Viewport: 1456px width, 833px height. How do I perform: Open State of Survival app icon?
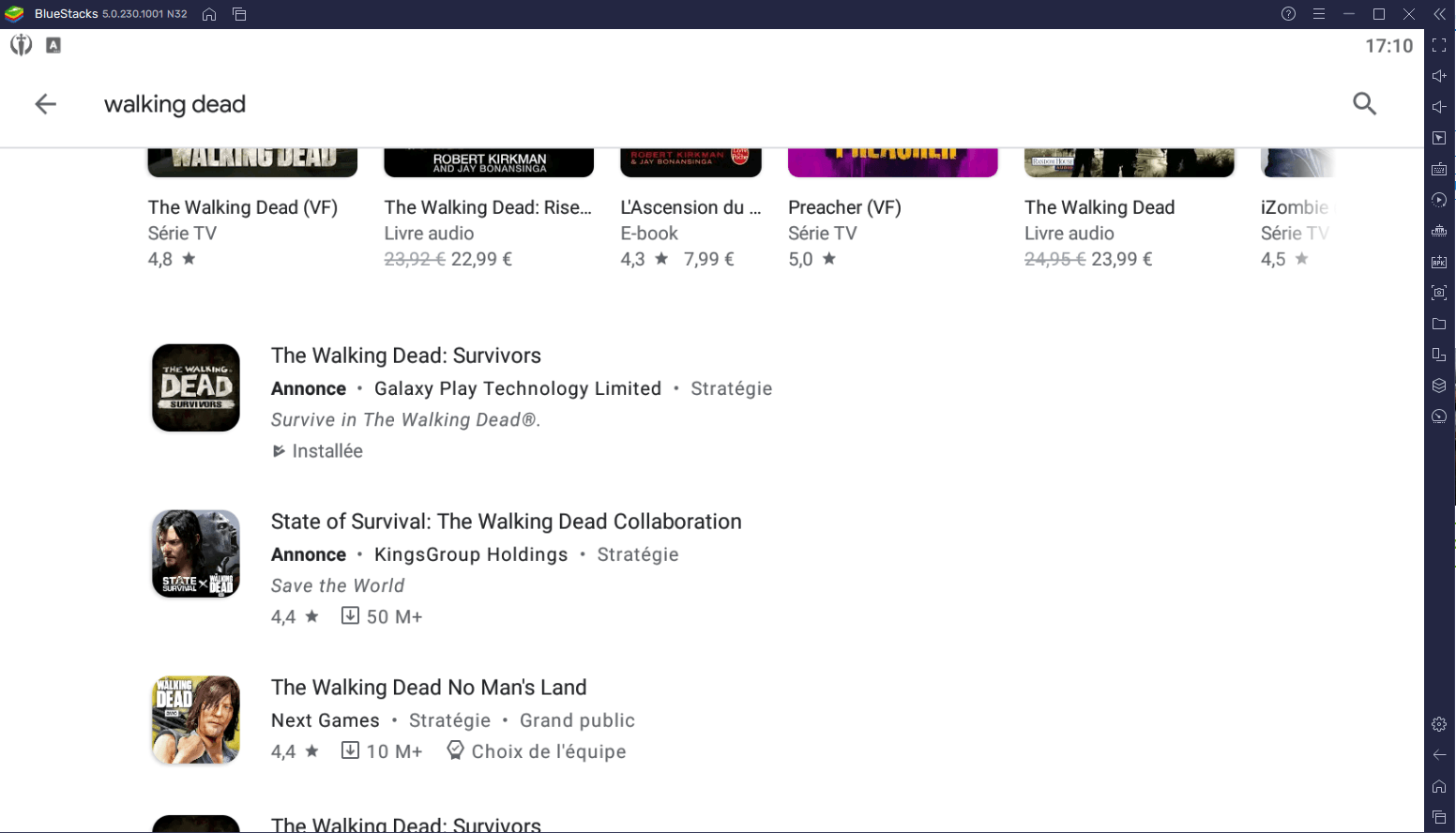[x=196, y=553]
